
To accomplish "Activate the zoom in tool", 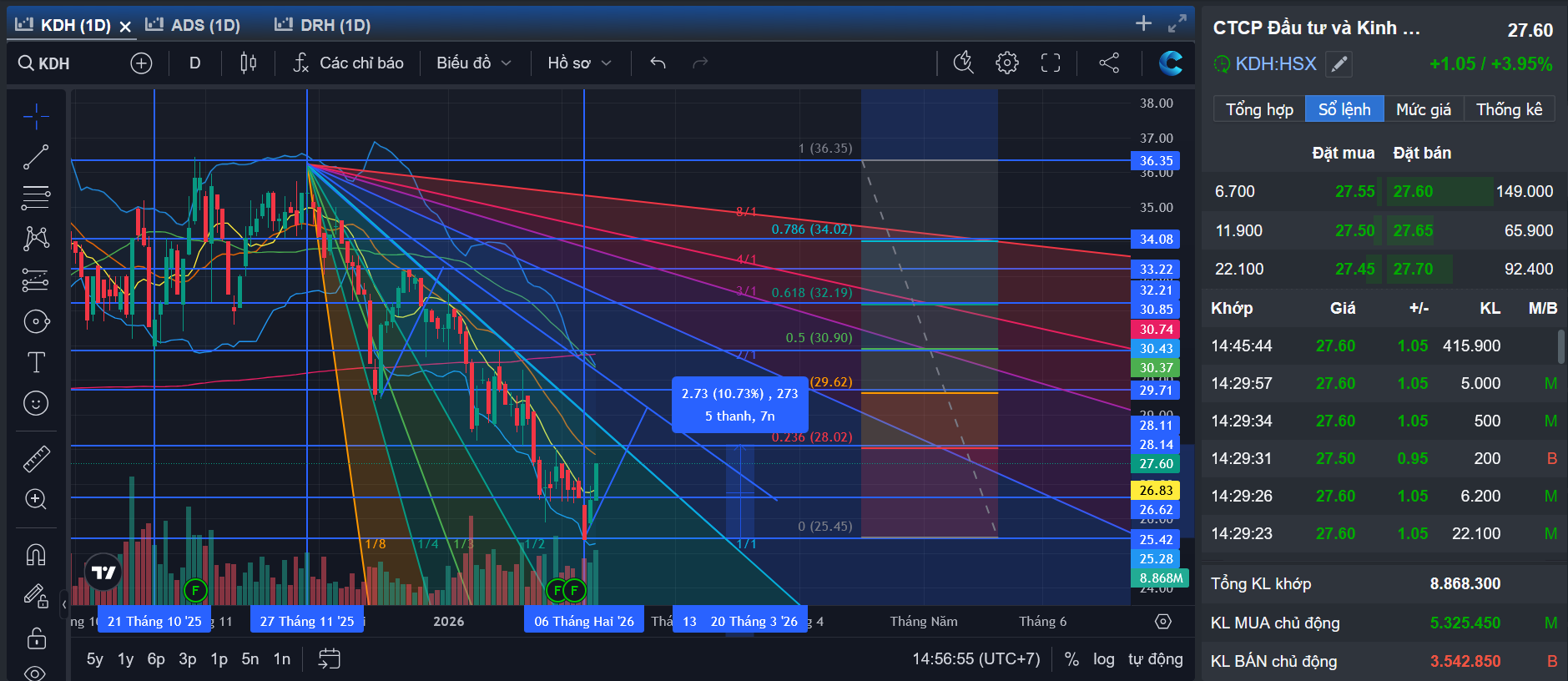I will [36, 499].
